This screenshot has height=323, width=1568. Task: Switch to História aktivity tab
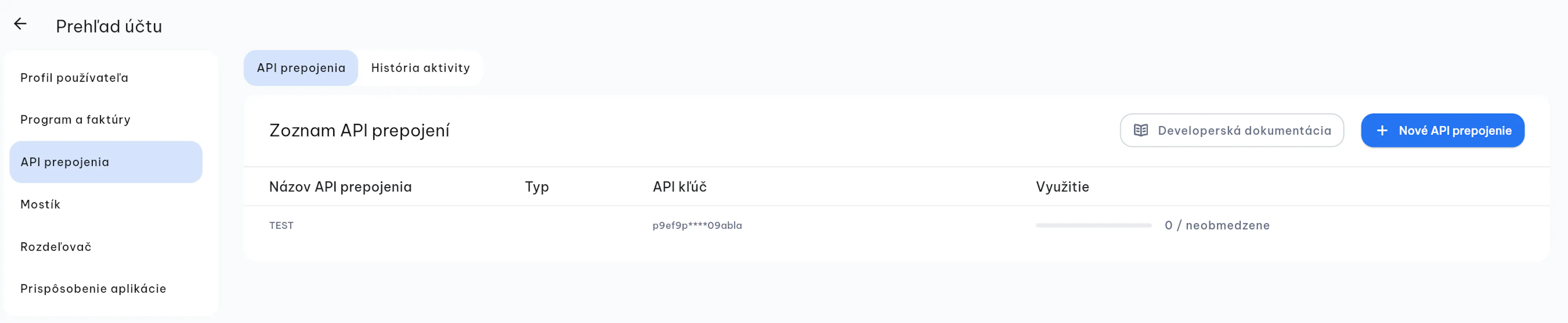pos(421,67)
